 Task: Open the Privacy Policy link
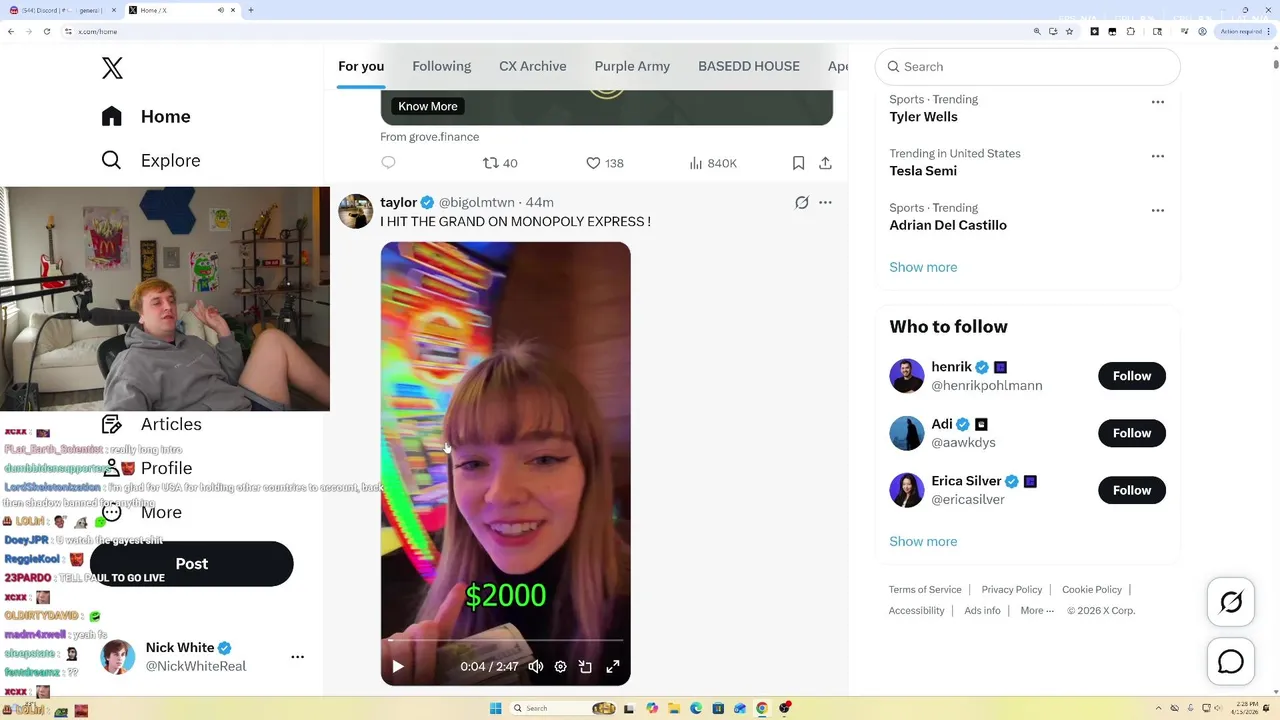(x=1012, y=590)
